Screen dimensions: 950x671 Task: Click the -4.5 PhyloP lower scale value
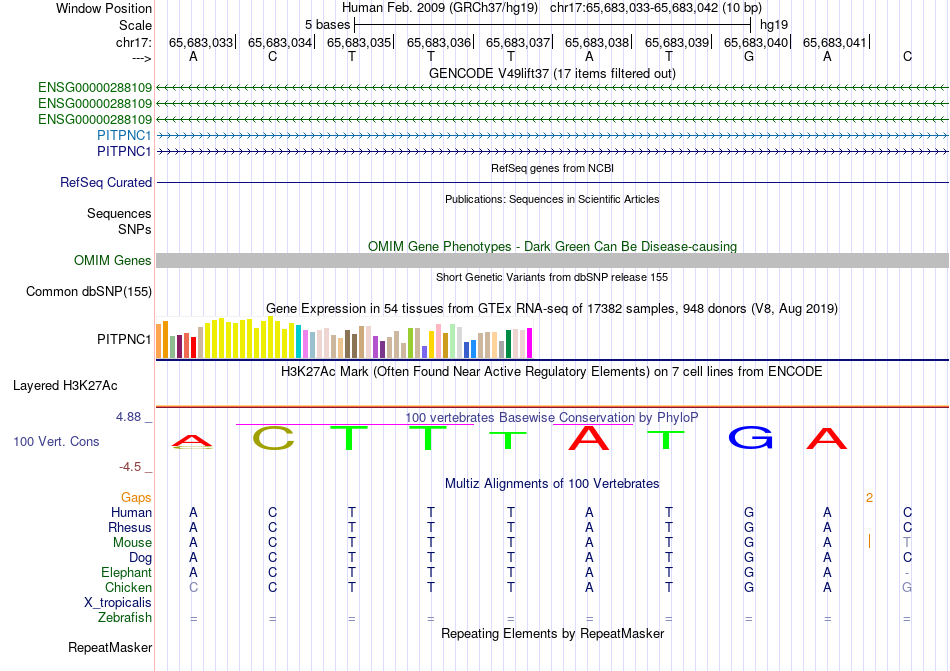(x=130, y=467)
